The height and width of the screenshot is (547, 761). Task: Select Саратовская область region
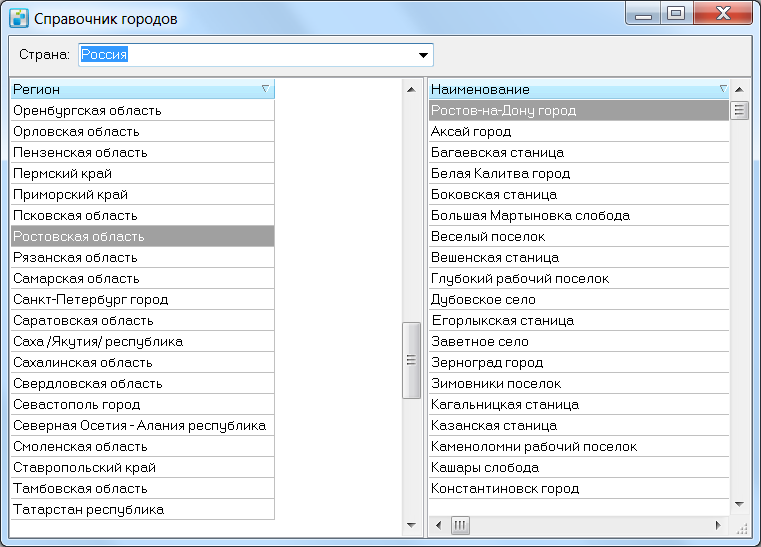tap(143, 320)
